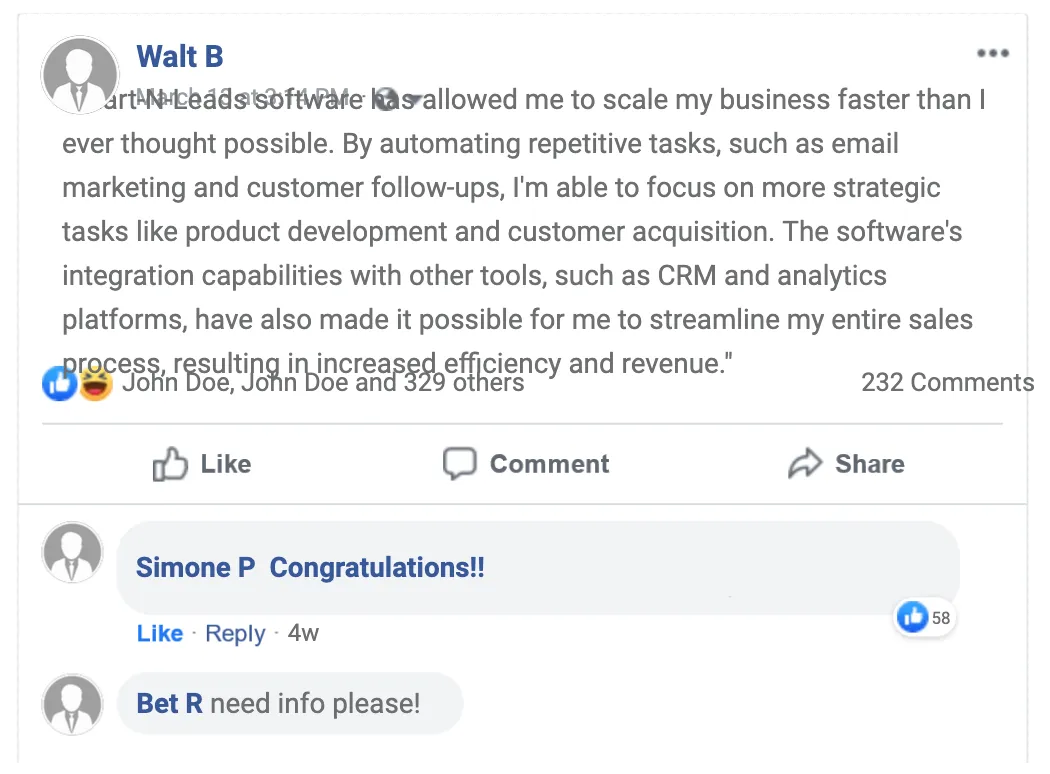Click Walt B's profile avatar
Screen dimensions: 1050x774
point(79,76)
